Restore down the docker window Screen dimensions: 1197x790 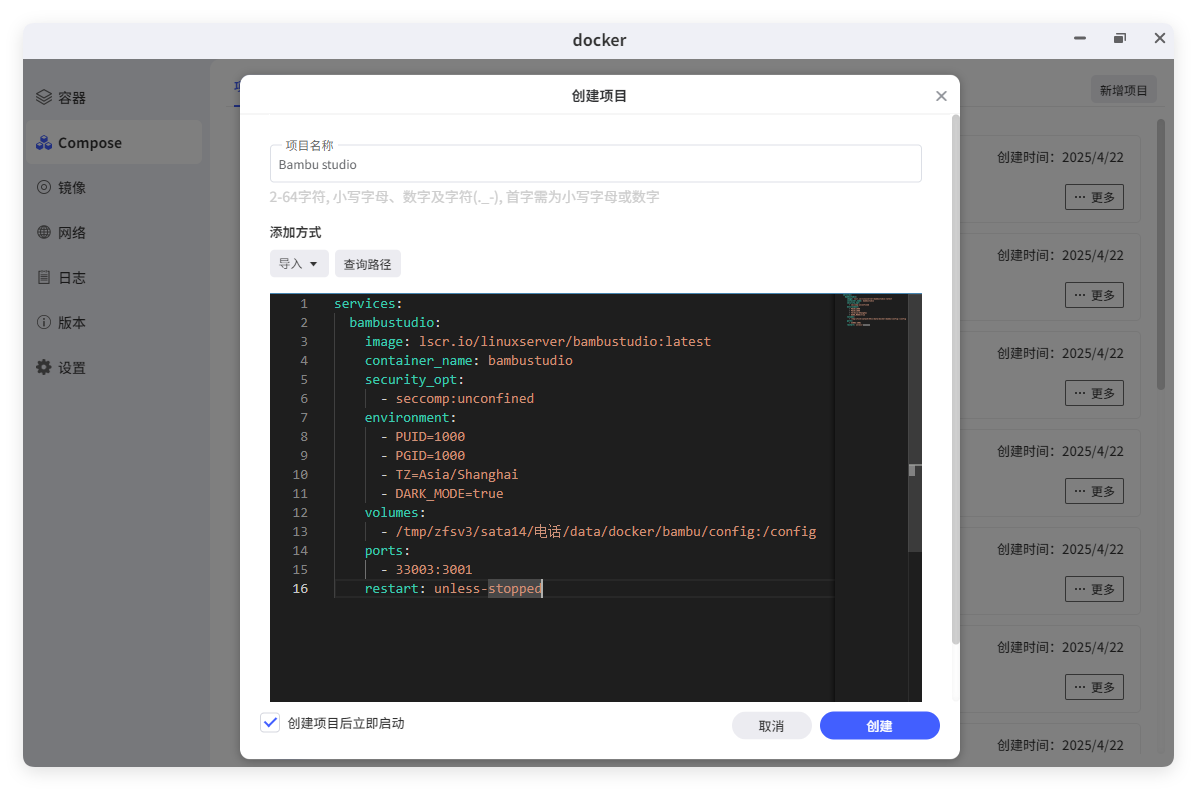coord(1119,38)
